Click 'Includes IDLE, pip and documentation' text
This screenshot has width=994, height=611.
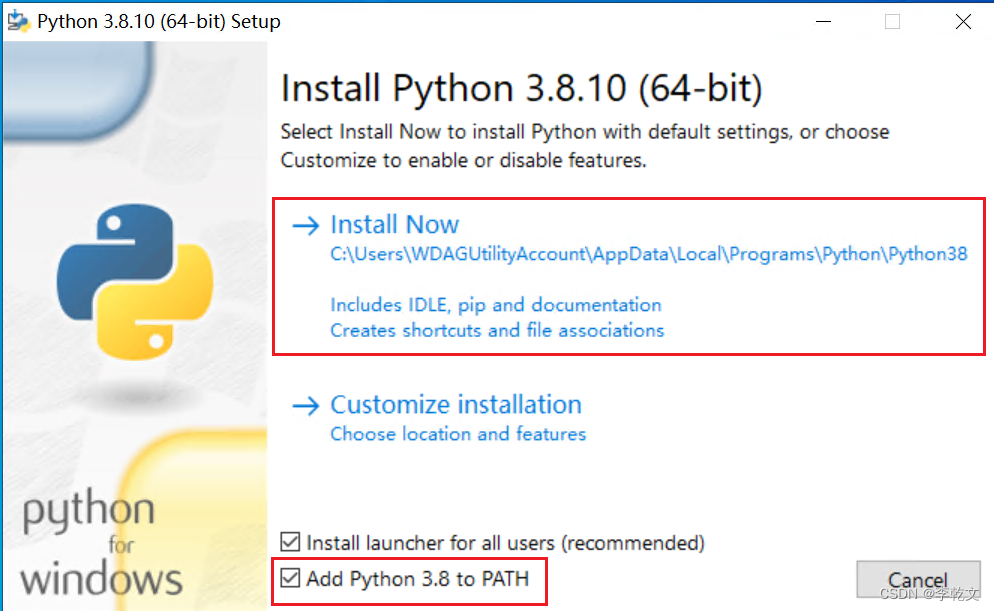496,305
